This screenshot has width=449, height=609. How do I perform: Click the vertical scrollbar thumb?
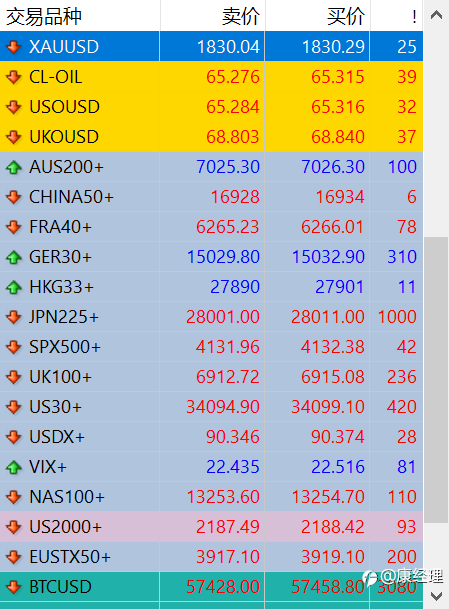(436, 380)
